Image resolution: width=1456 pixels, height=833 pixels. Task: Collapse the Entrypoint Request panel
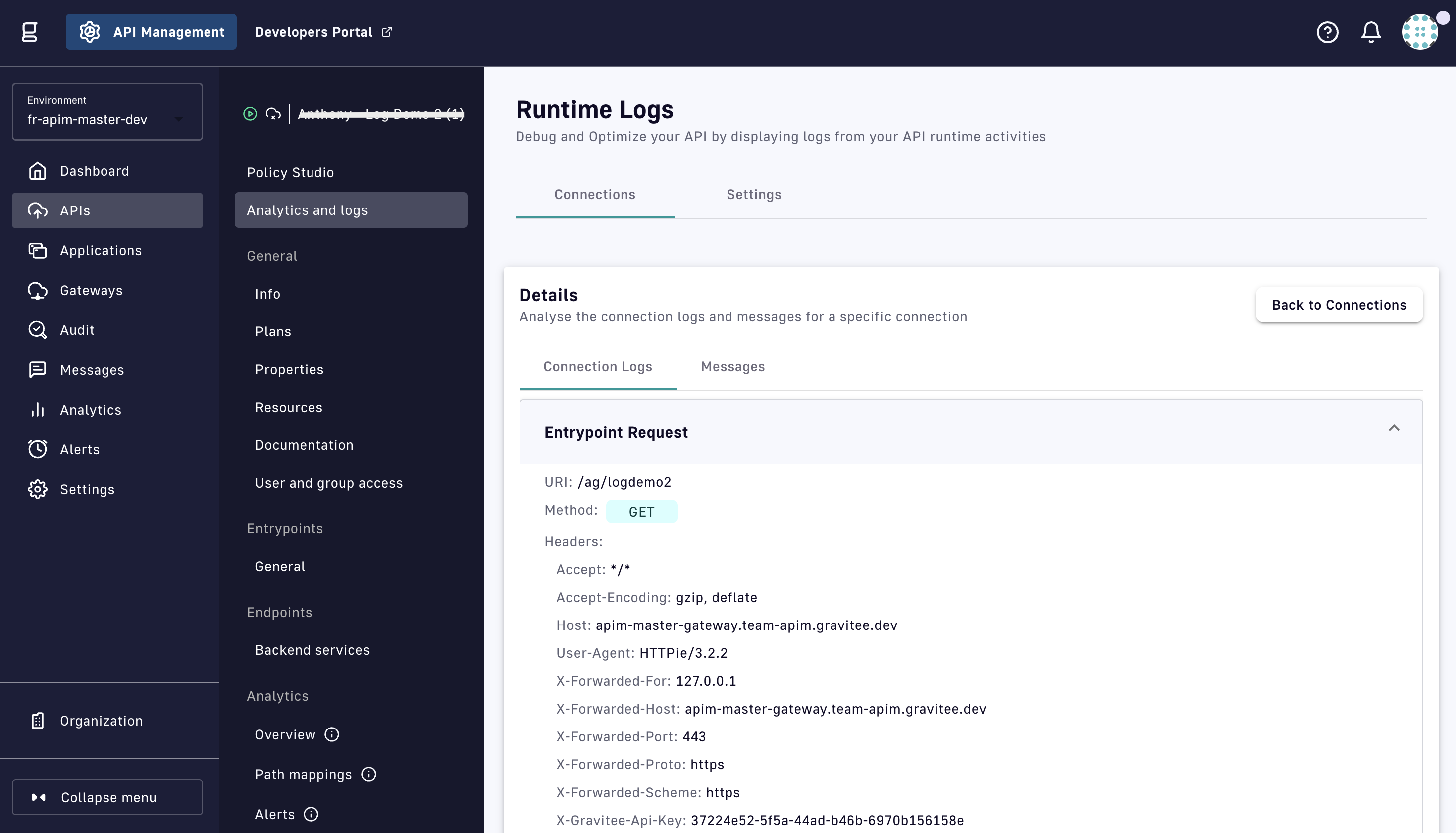[x=1394, y=428]
